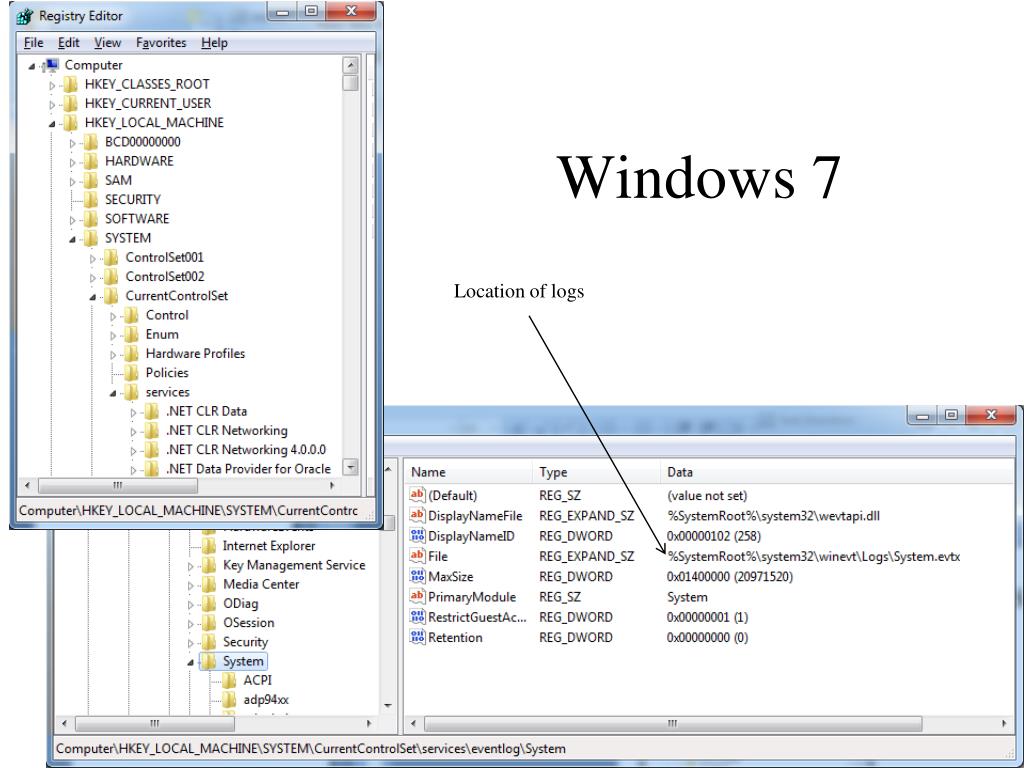Collapse the services key

click(x=113, y=393)
